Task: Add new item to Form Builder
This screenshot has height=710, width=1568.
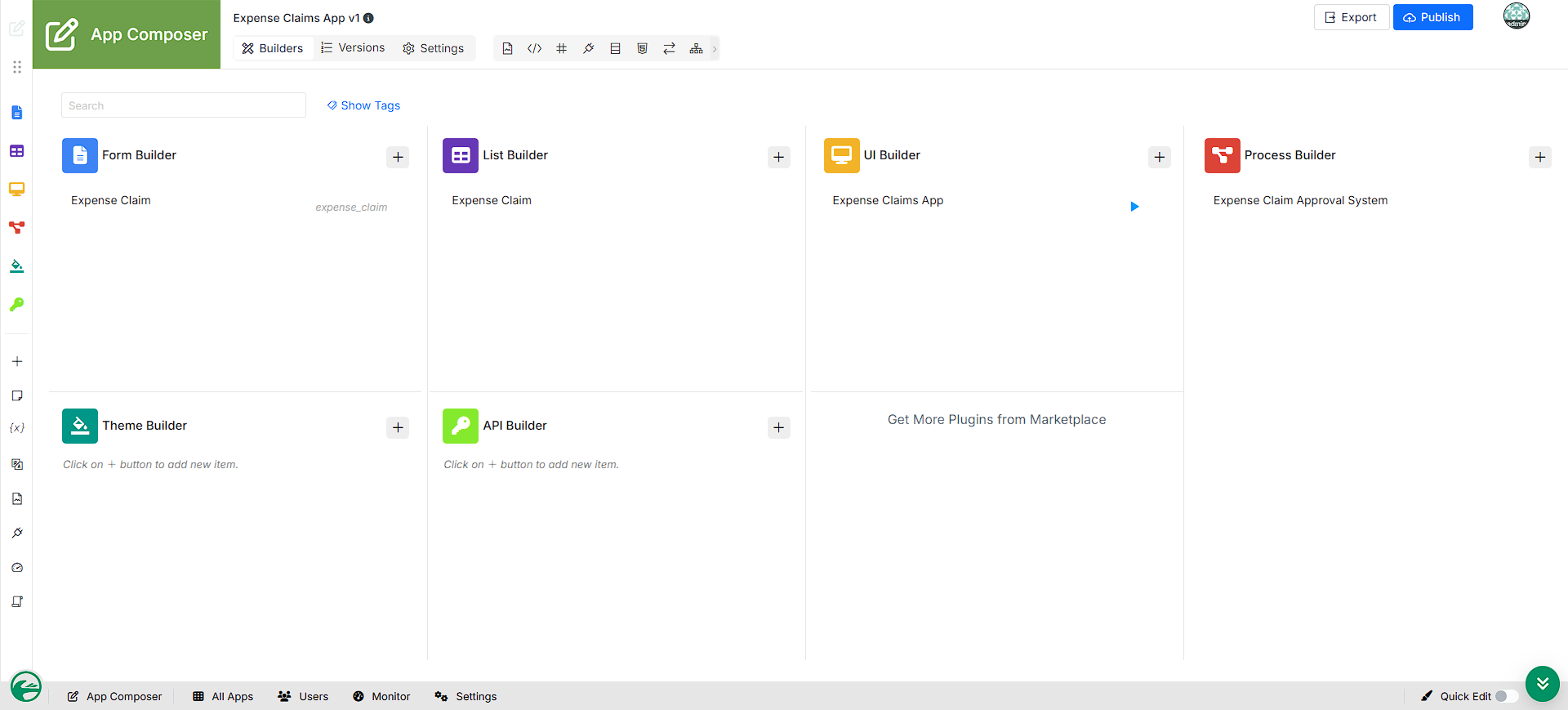Action: tap(398, 157)
